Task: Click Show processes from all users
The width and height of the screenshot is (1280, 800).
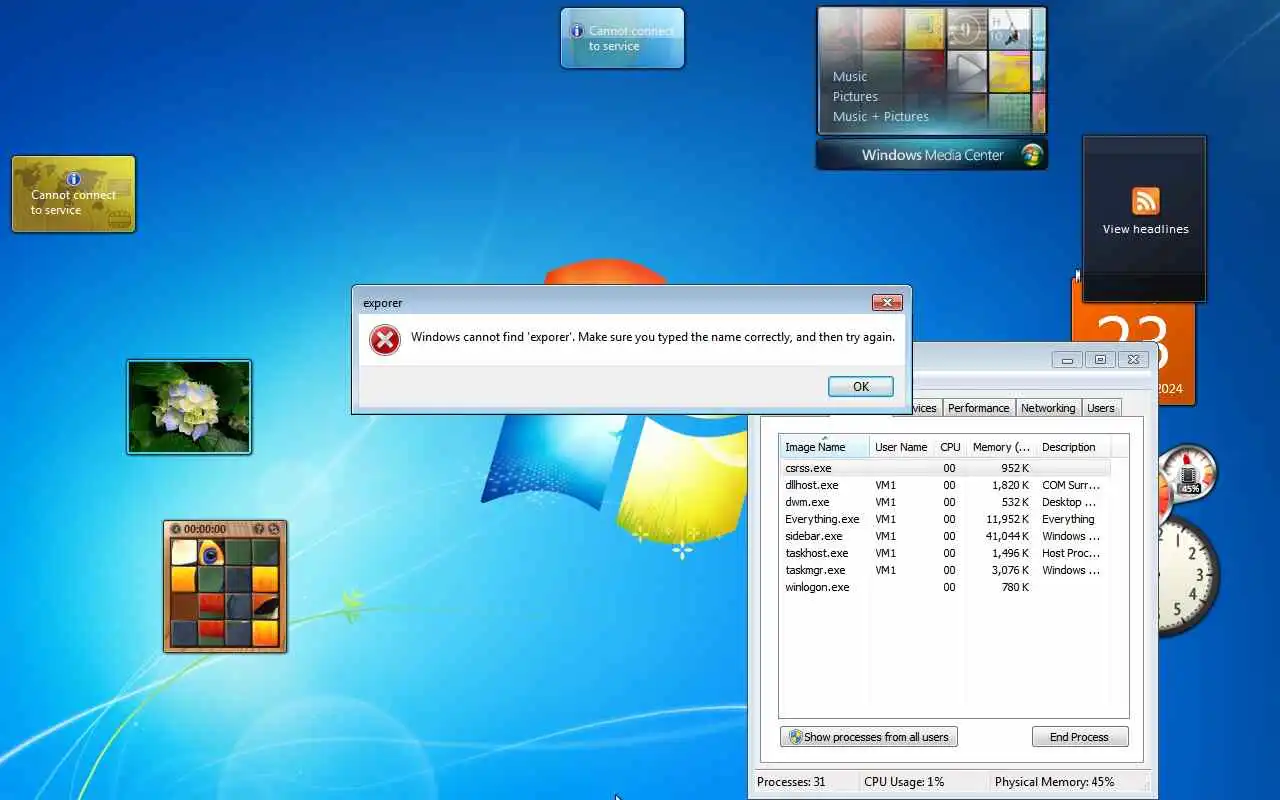Action: [x=868, y=737]
